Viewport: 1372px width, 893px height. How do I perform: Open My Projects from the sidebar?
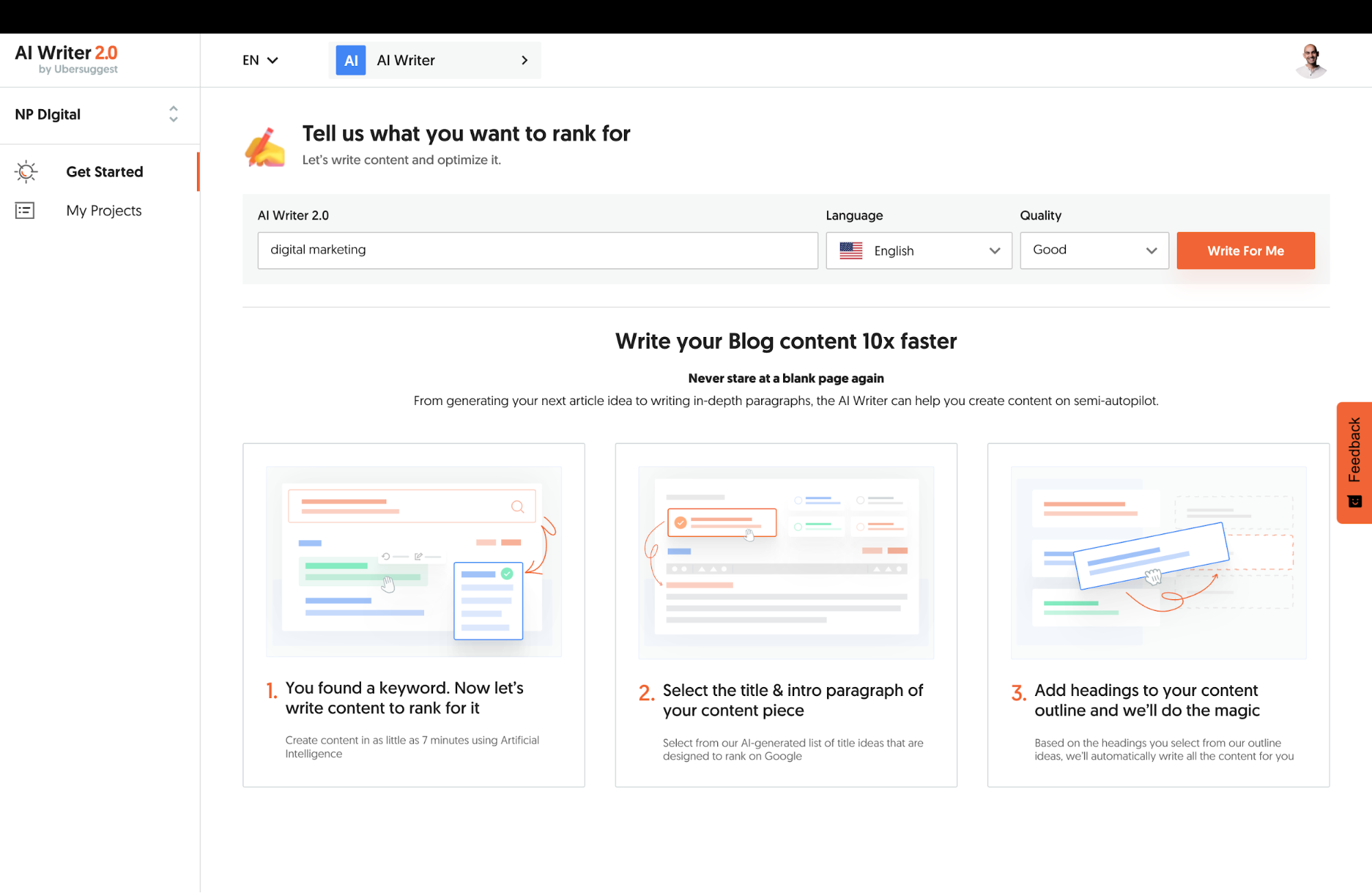[104, 210]
